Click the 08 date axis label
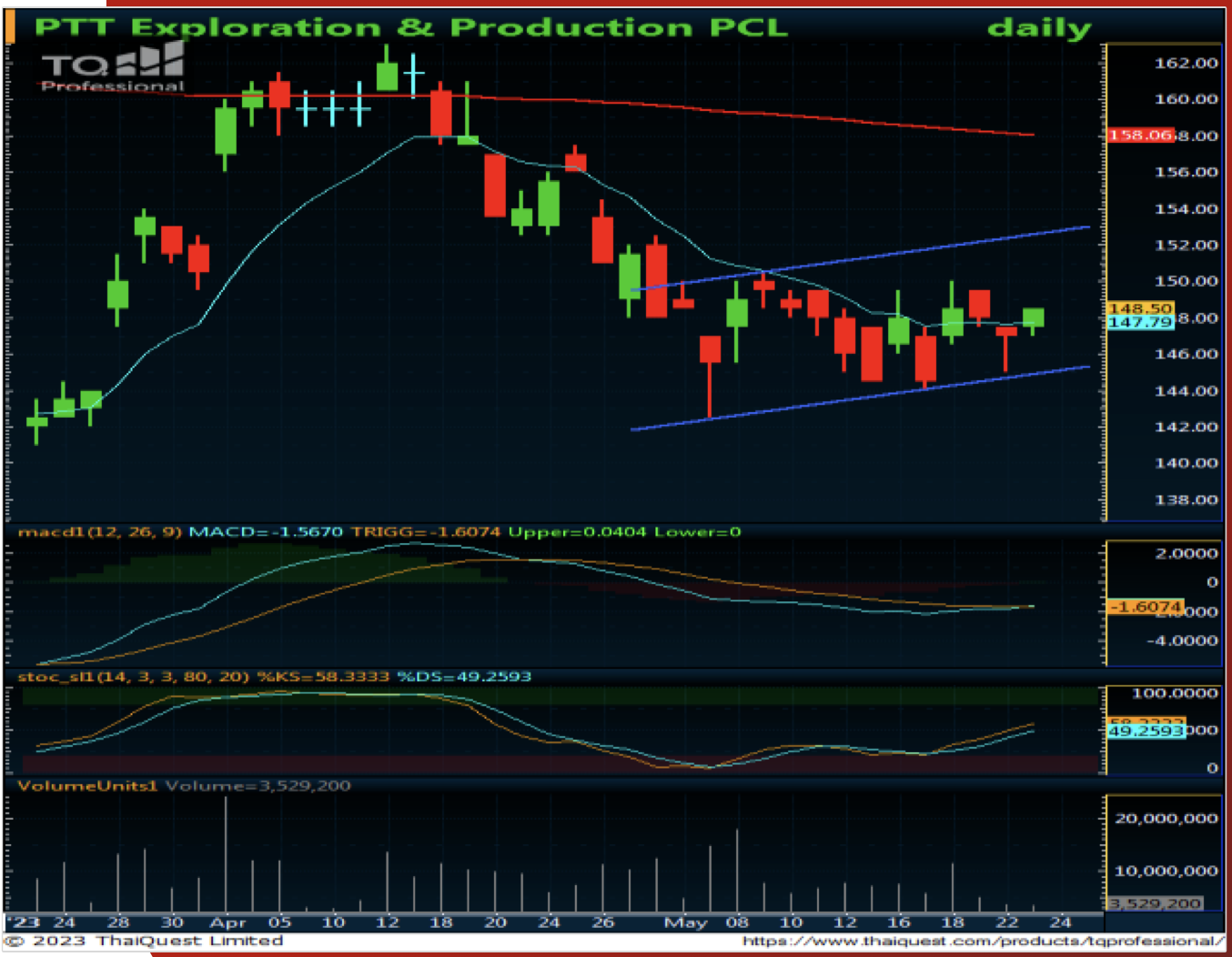Image resolution: width=1232 pixels, height=957 pixels. pyautogui.click(x=737, y=922)
